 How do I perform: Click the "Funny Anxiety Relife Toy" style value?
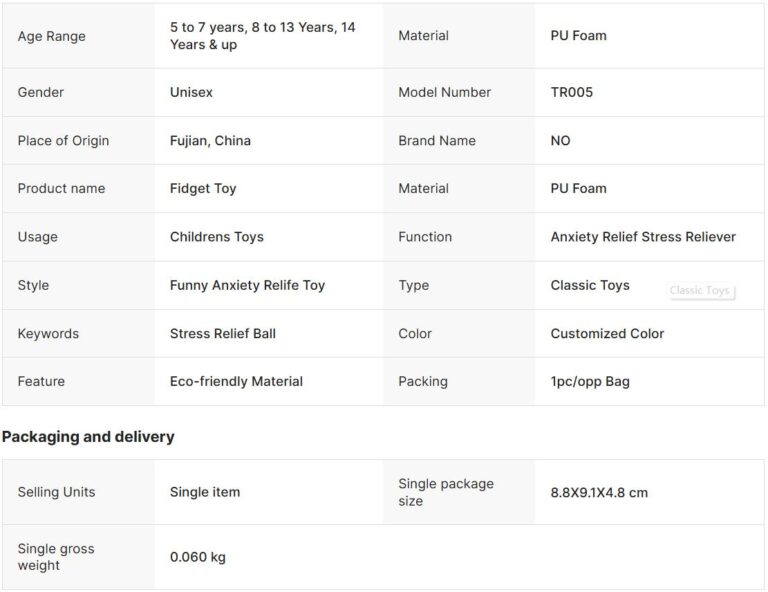point(247,285)
